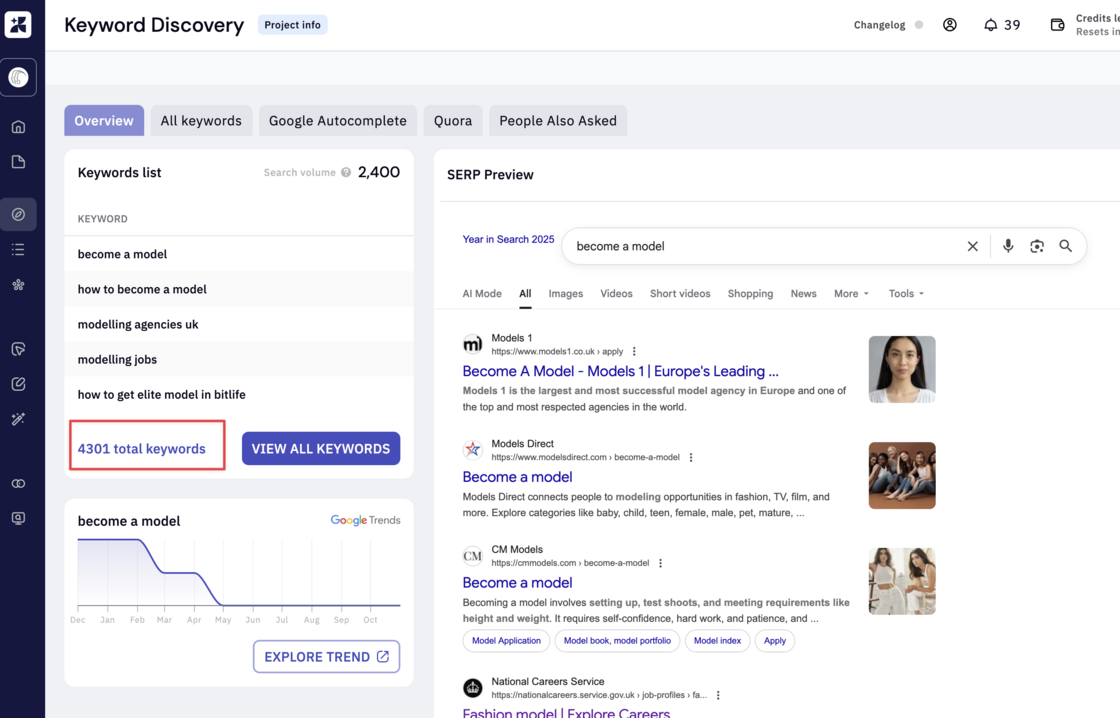
Task: Select 'how to get elite model in bitlife' row
Action: pyautogui.click(x=239, y=394)
